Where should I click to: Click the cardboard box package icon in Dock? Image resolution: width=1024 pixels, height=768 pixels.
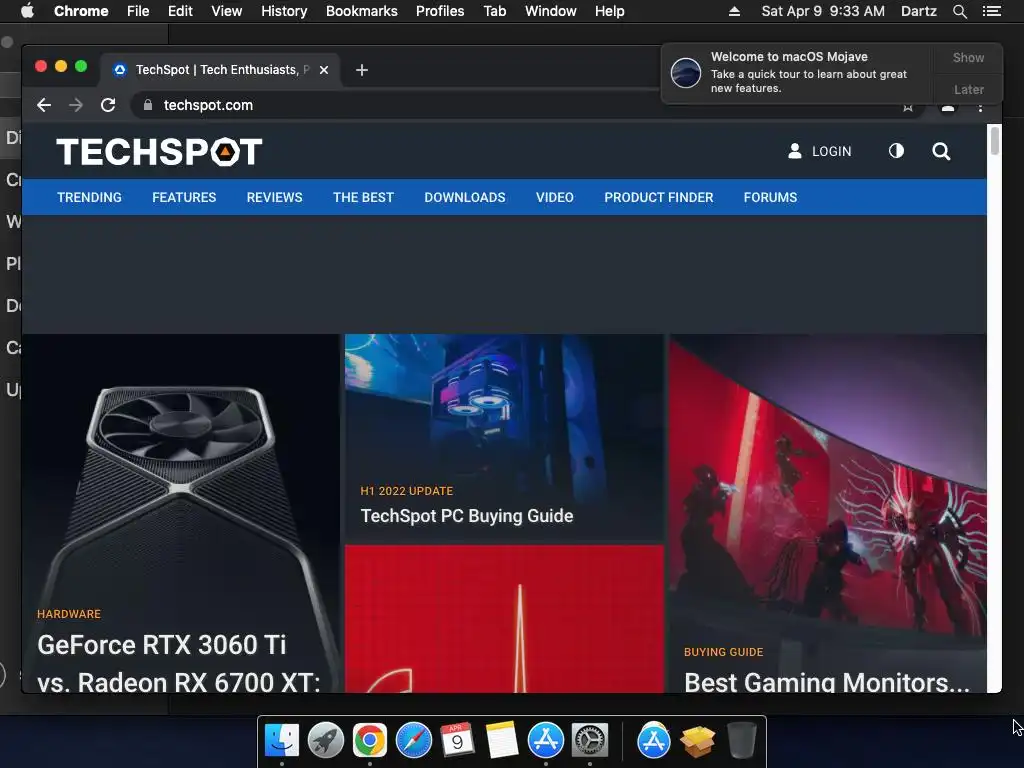(x=697, y=740)
